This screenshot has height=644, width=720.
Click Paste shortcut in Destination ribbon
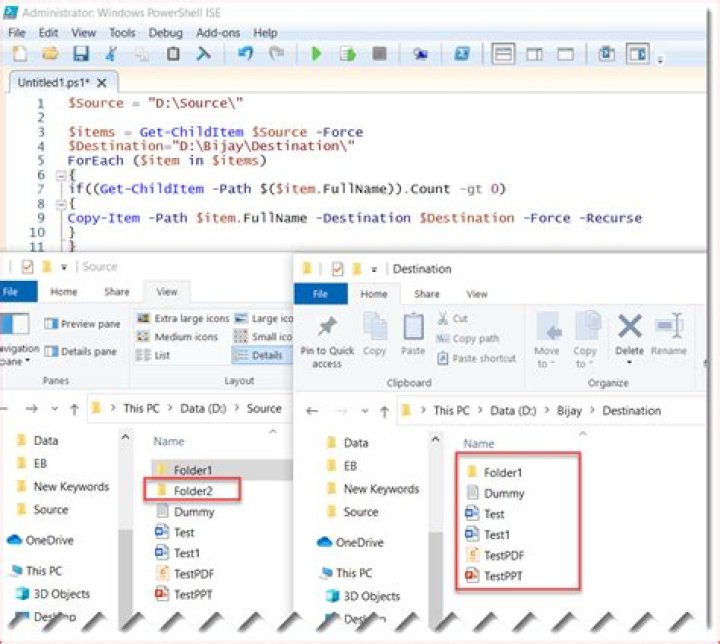(x=476, y=358)
